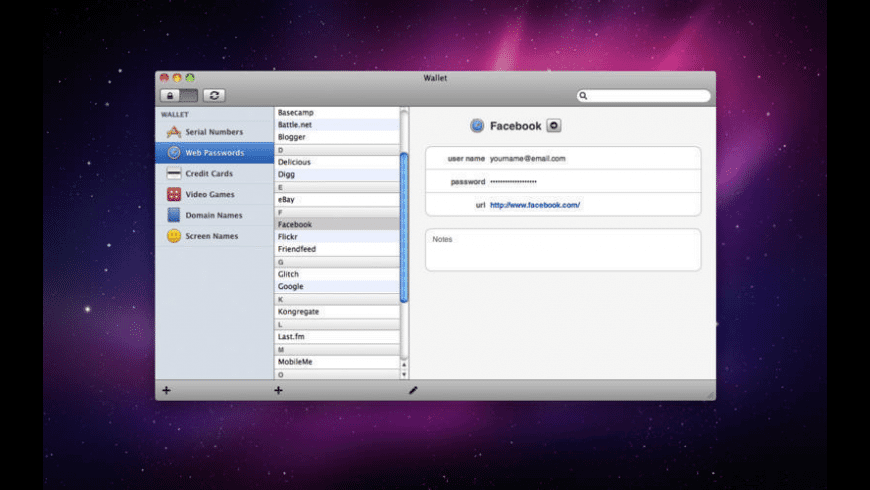The image size is (870, 490).
Task: Select the Facebook entry in list
Action: pos(337,224)
